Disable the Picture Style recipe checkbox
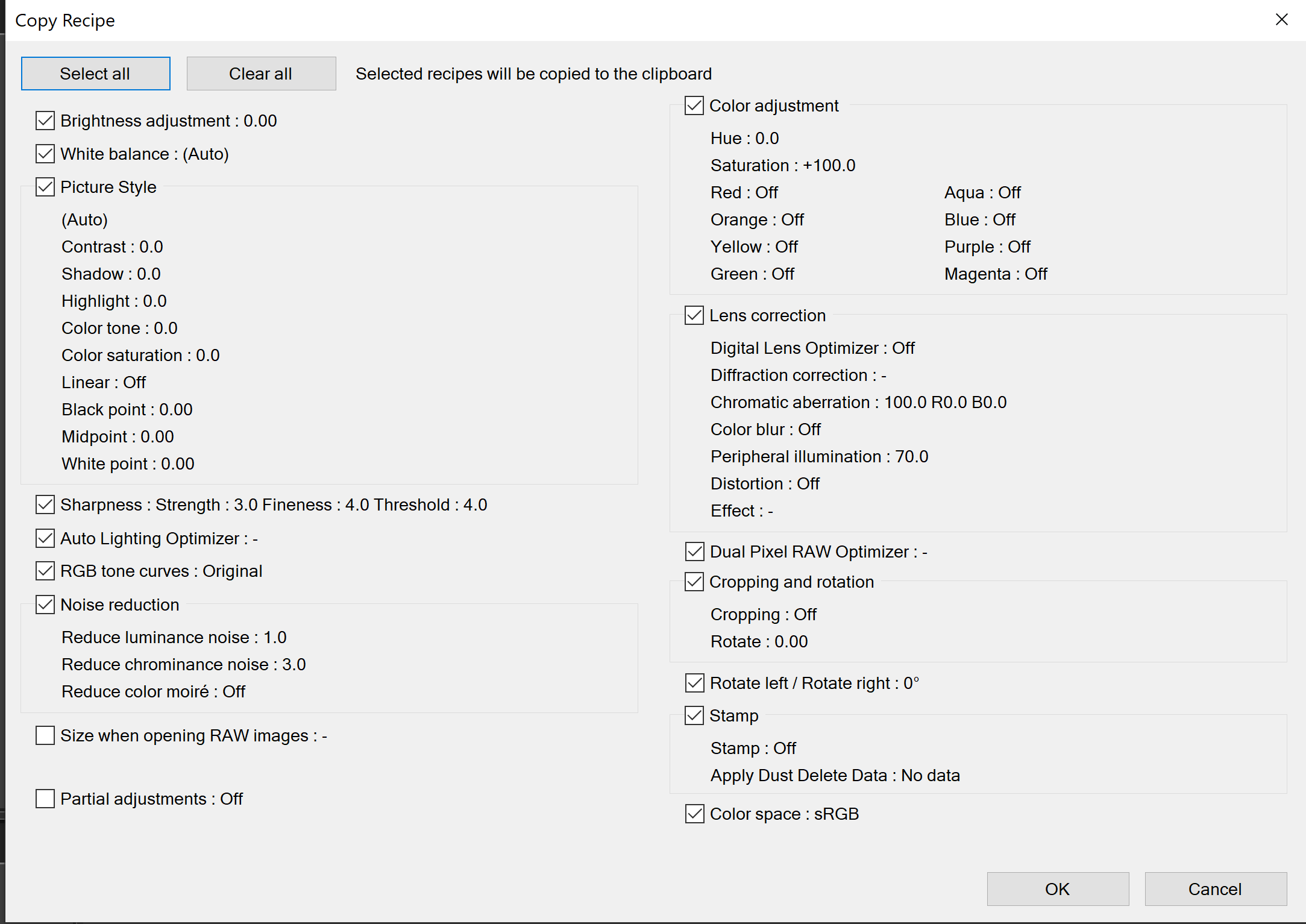 45,187
